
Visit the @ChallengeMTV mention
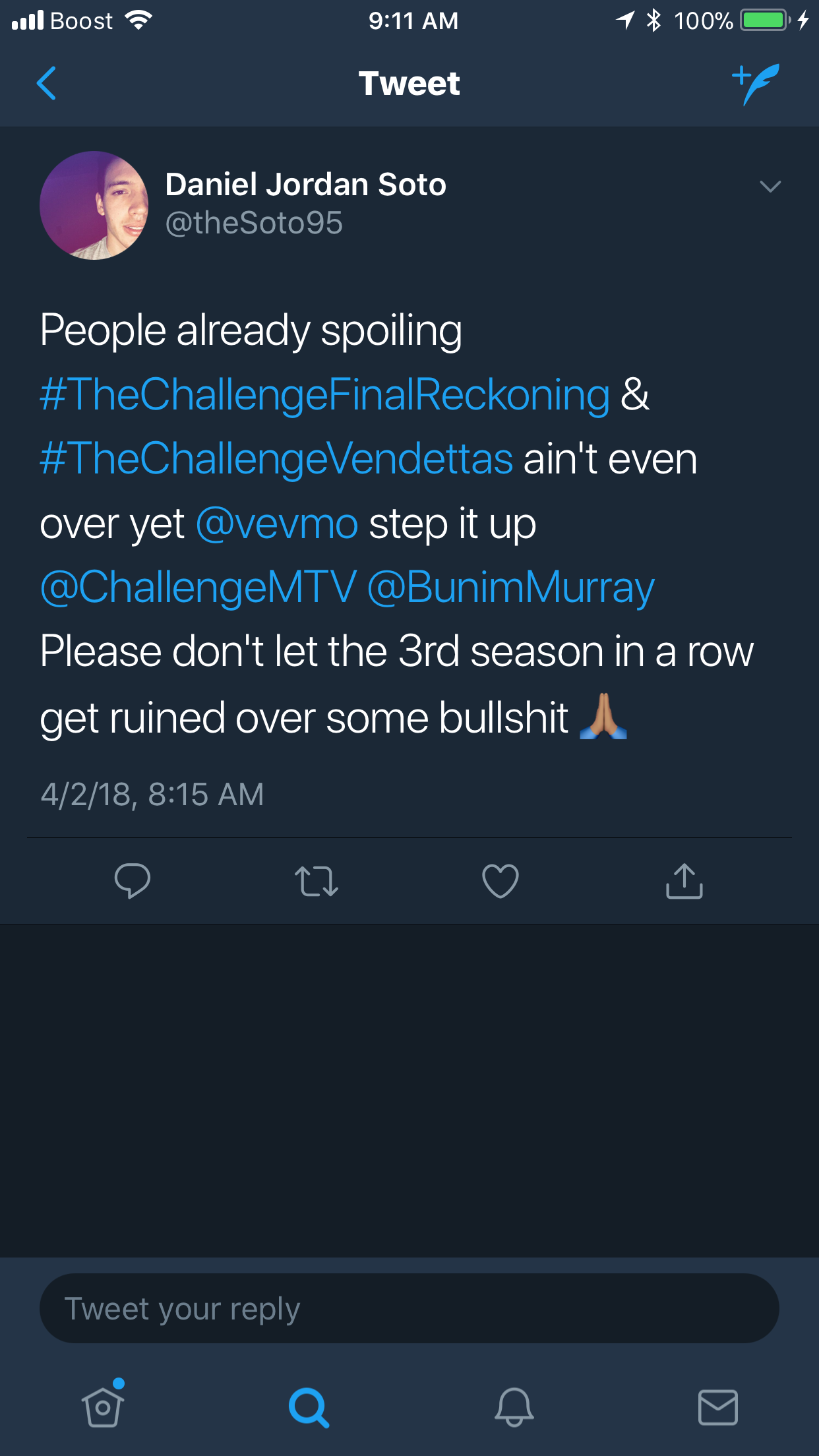(198, 588)
